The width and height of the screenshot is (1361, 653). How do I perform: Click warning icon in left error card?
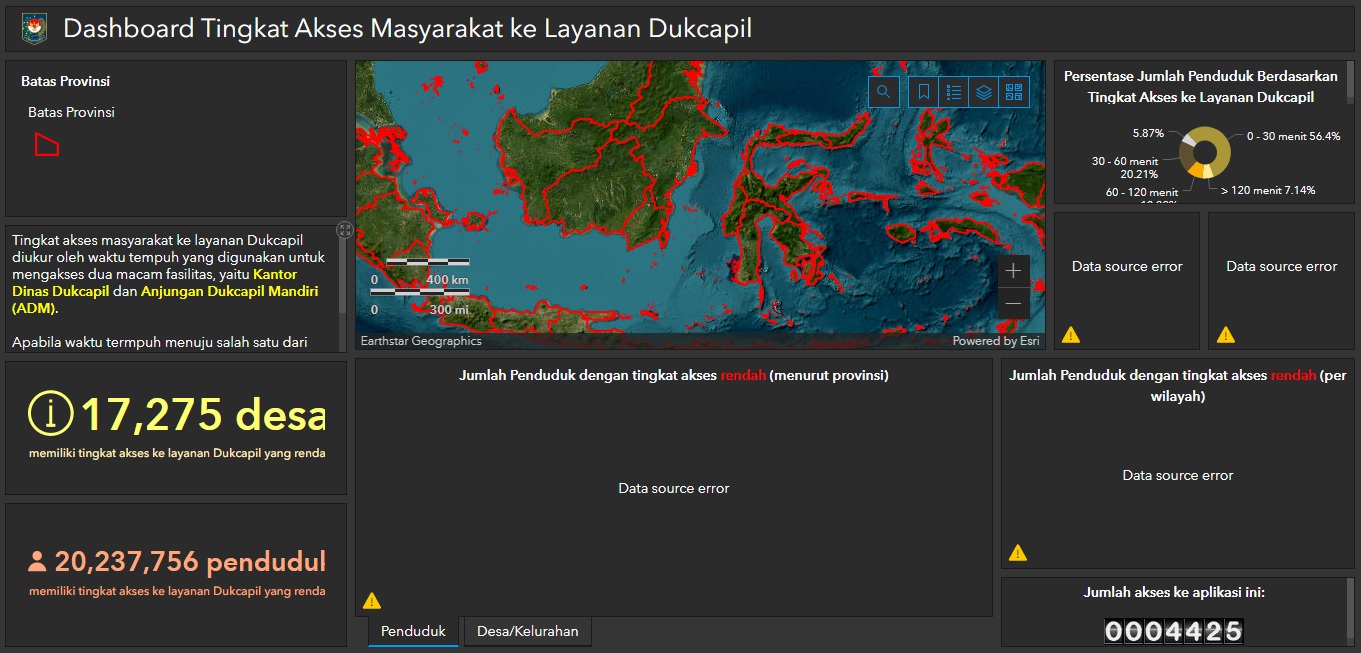(1071, 335)
